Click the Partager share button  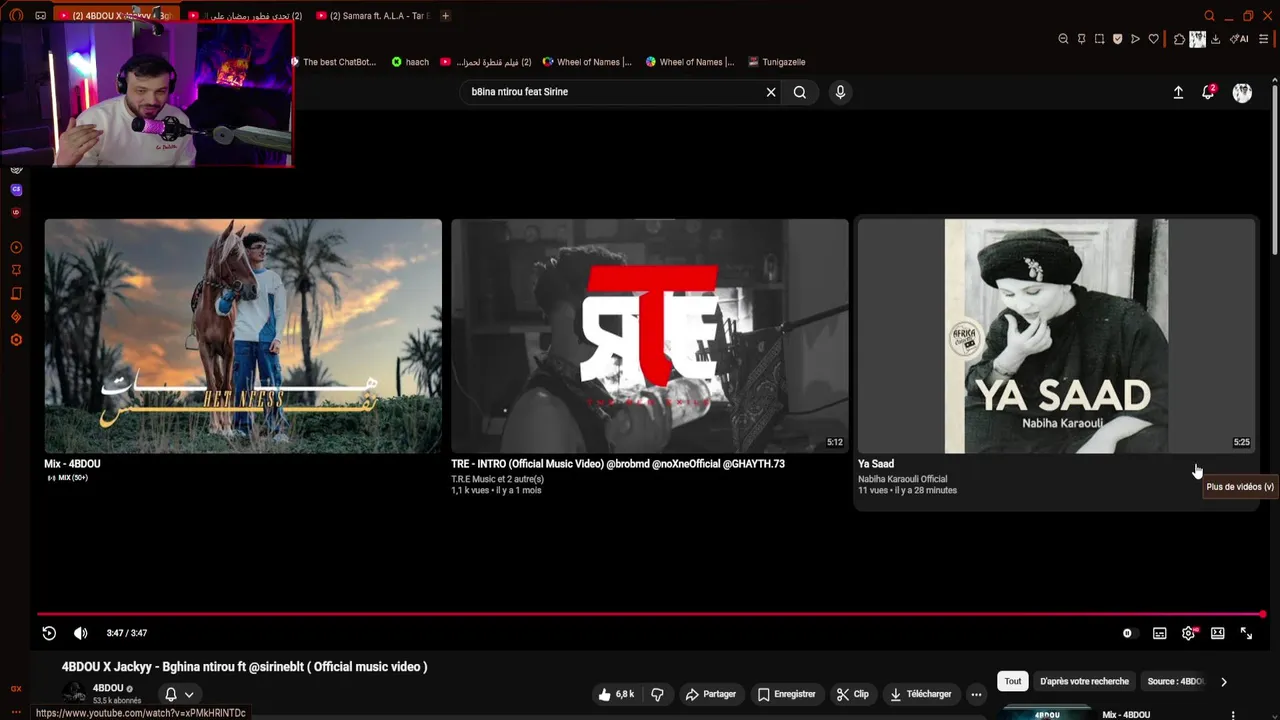710,694
